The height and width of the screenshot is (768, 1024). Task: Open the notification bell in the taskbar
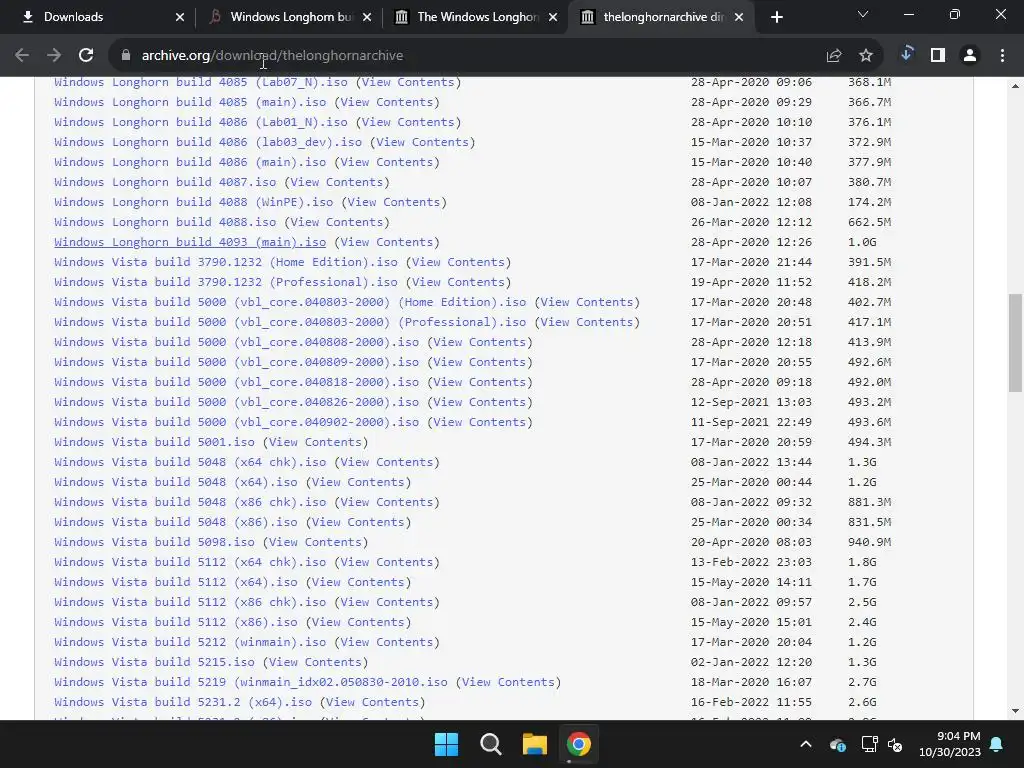pos(997,744)
